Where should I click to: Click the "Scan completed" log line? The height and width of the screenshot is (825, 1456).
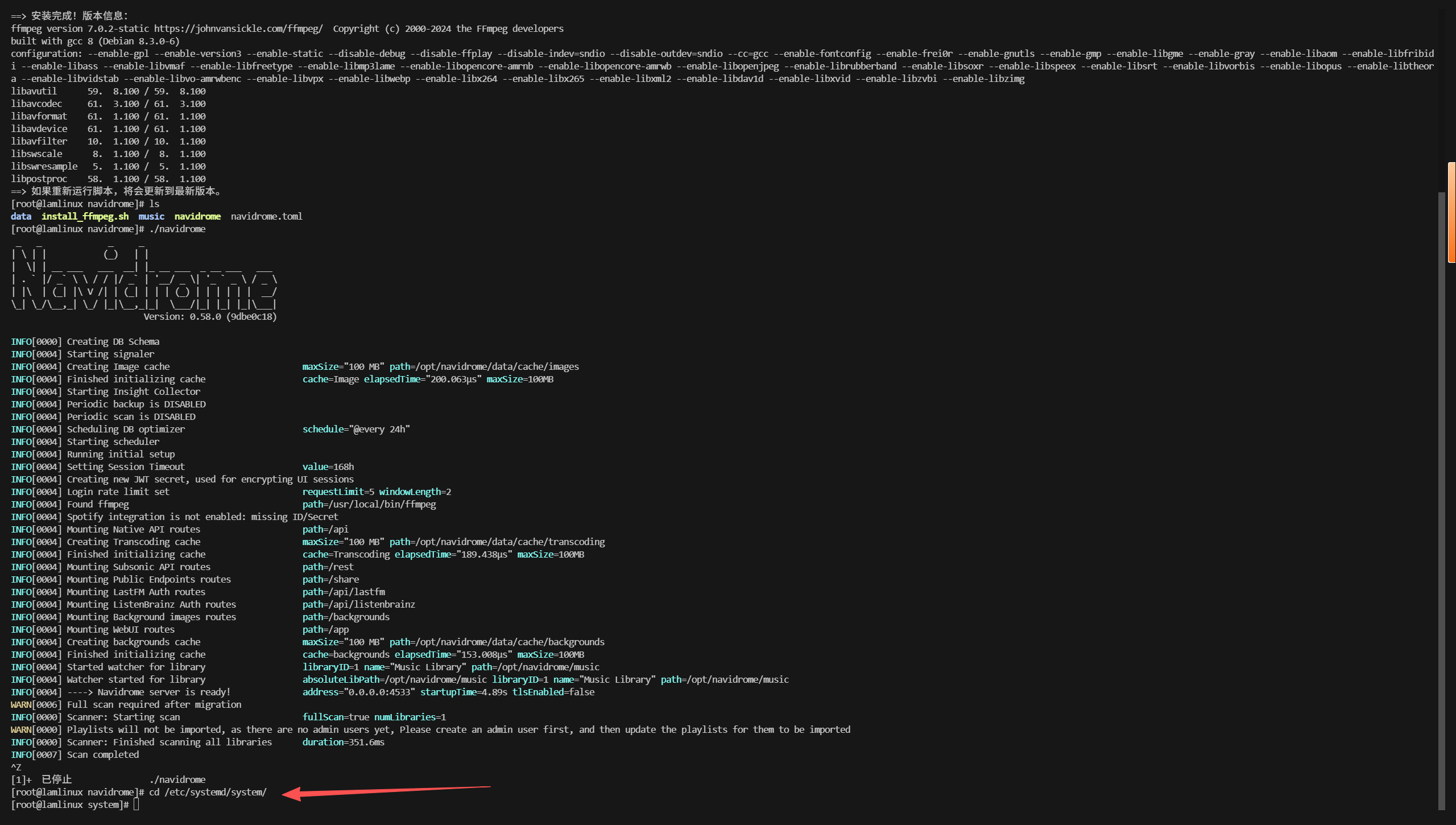(102, 754)
